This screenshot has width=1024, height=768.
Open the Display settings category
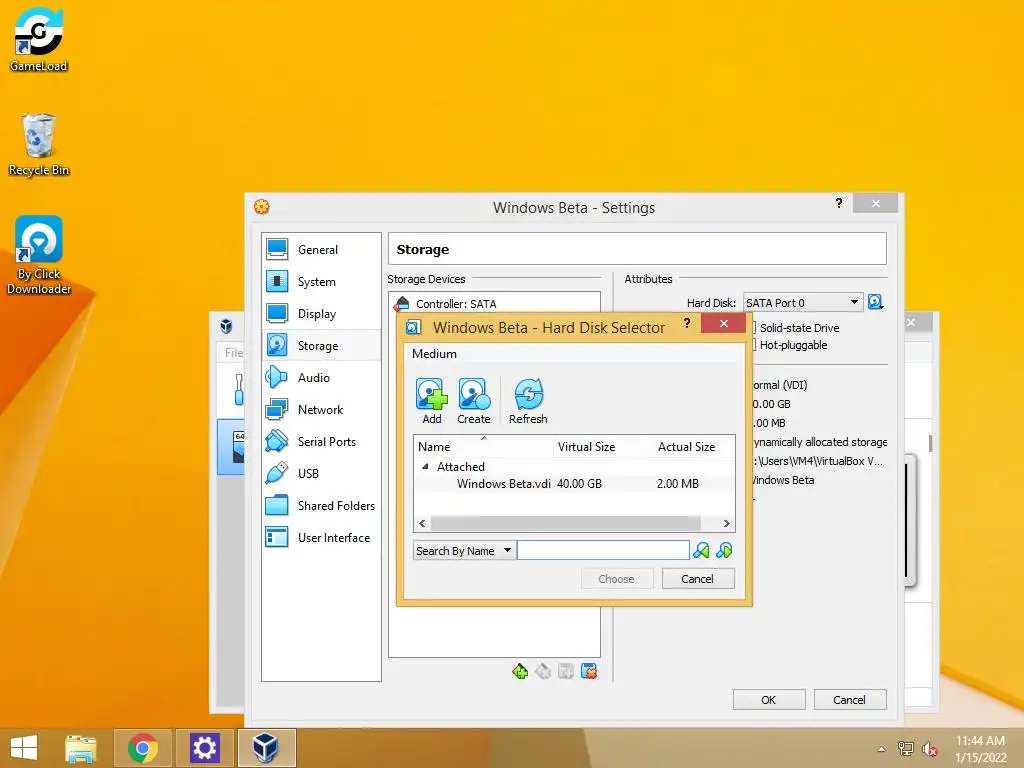click(321, 313)
